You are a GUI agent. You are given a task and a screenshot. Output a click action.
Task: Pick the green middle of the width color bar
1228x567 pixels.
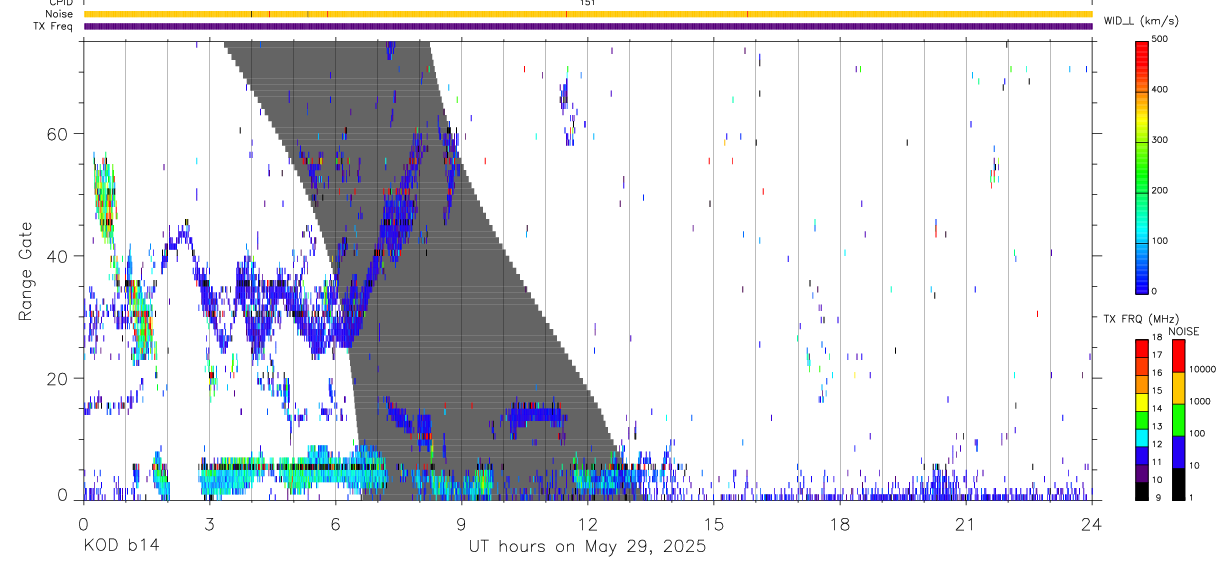1141,167
